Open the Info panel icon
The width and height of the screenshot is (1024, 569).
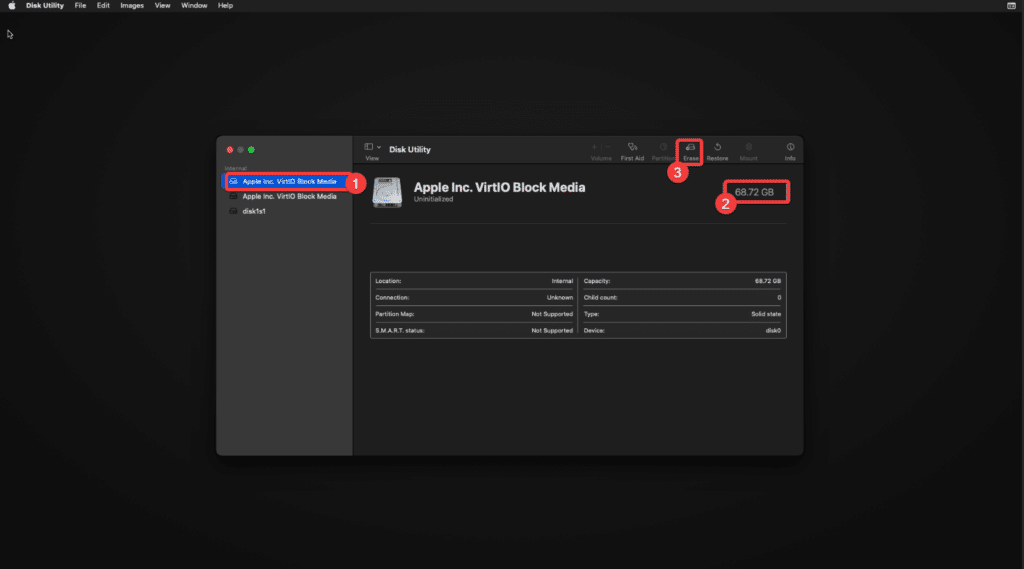[790, 148]
